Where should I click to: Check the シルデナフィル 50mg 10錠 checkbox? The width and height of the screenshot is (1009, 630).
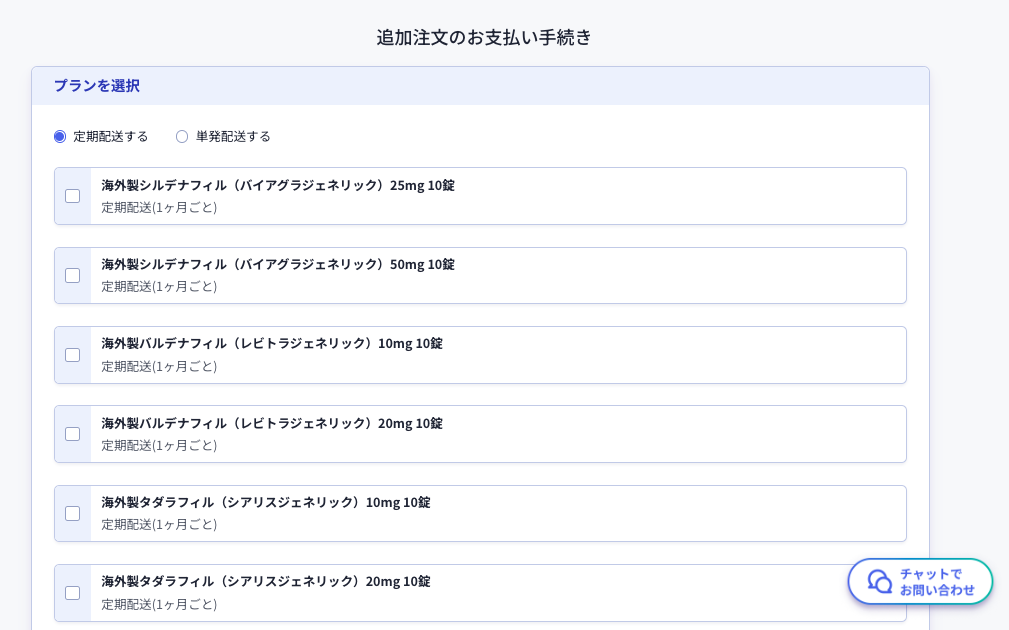pyautogui.click(x=73, y=275)
